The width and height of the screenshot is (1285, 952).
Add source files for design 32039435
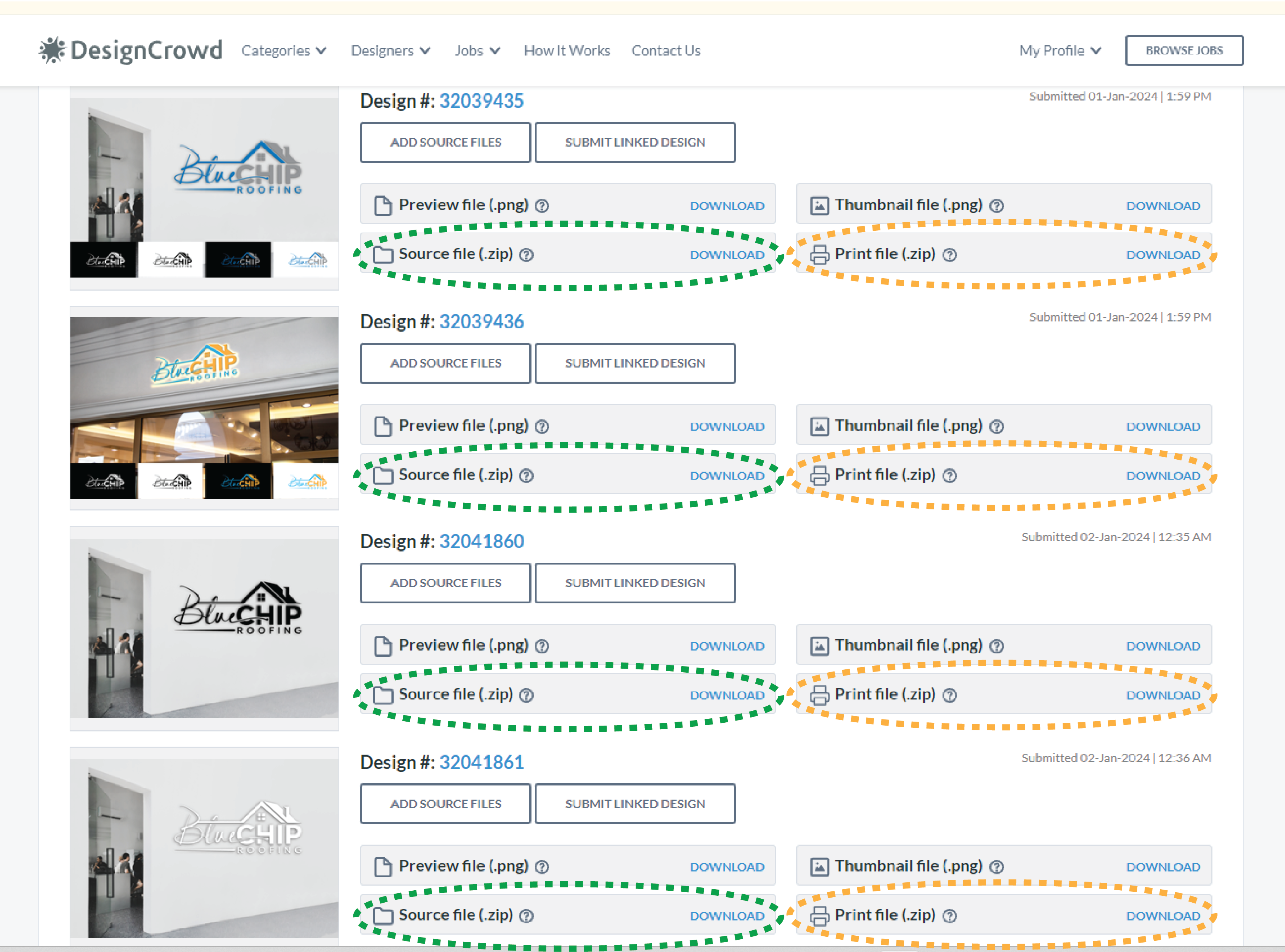click(x=446, y=142)
